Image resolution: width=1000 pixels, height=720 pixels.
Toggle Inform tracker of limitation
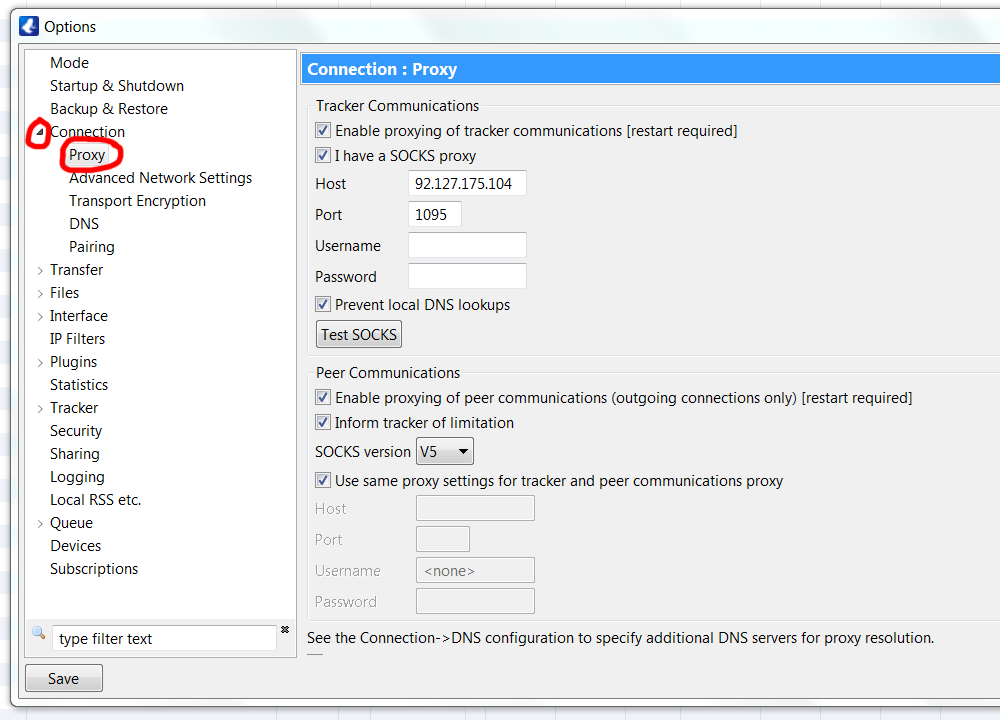tap(323, 423)
